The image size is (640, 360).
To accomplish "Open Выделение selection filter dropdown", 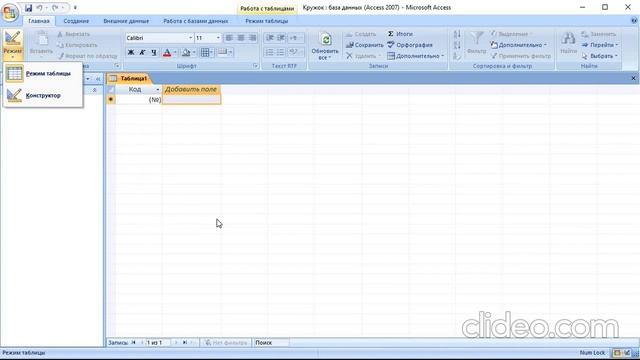I will click(x=511, y=34).
